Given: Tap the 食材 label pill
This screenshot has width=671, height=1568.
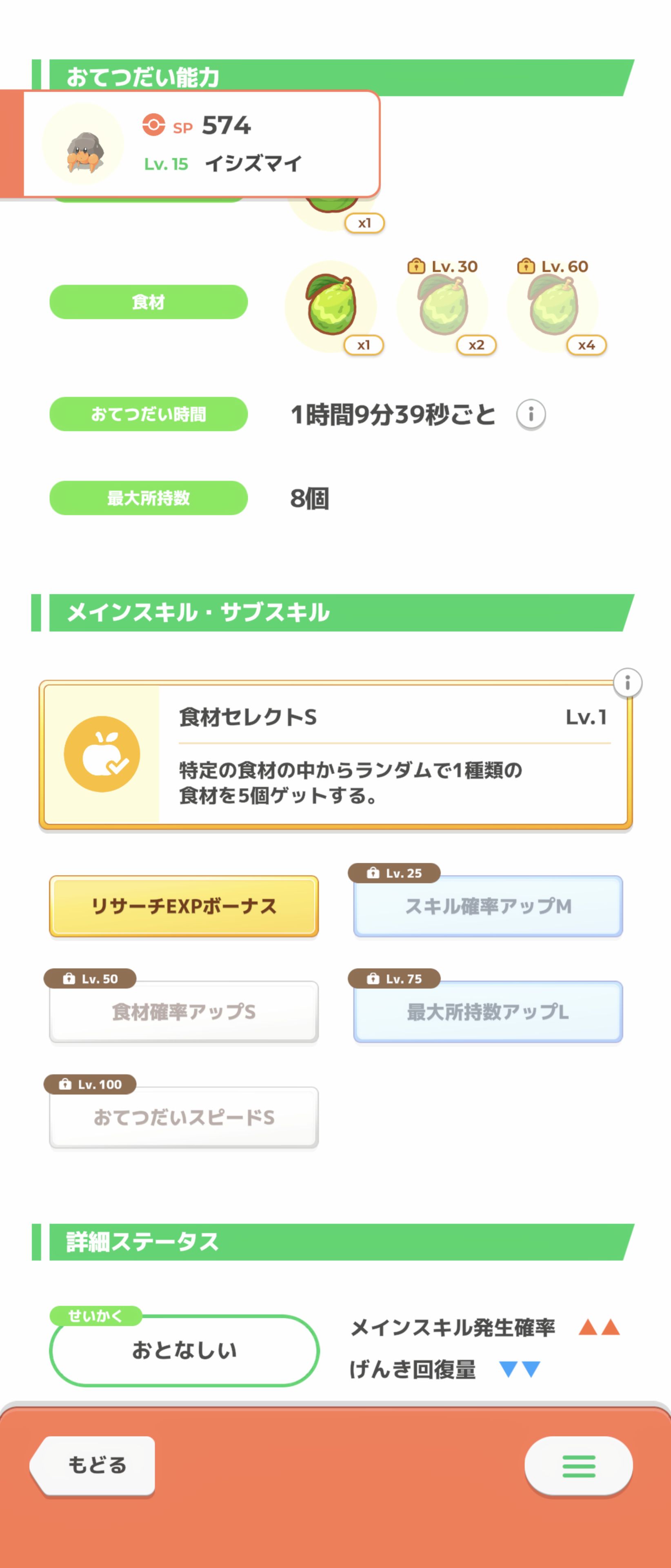Looking at the screenshot, I should pos(149,302).
